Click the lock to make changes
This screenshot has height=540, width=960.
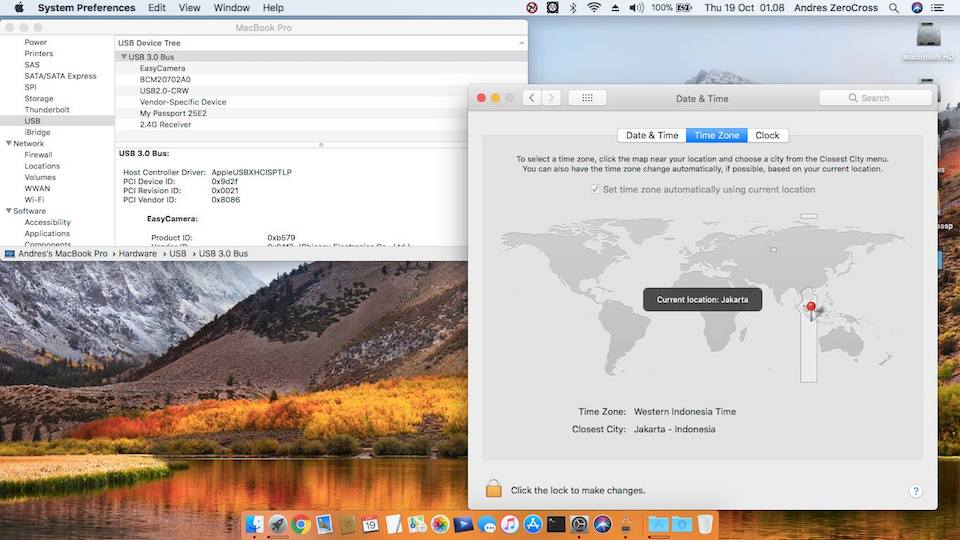pyautogui.click(x=493, y=489)
